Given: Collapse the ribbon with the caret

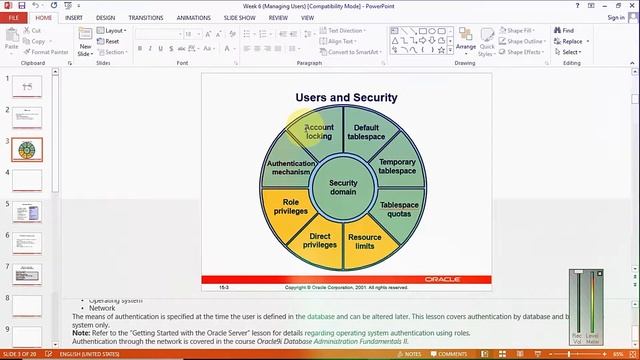Looking at the screenshot, I should click(632, 63).
